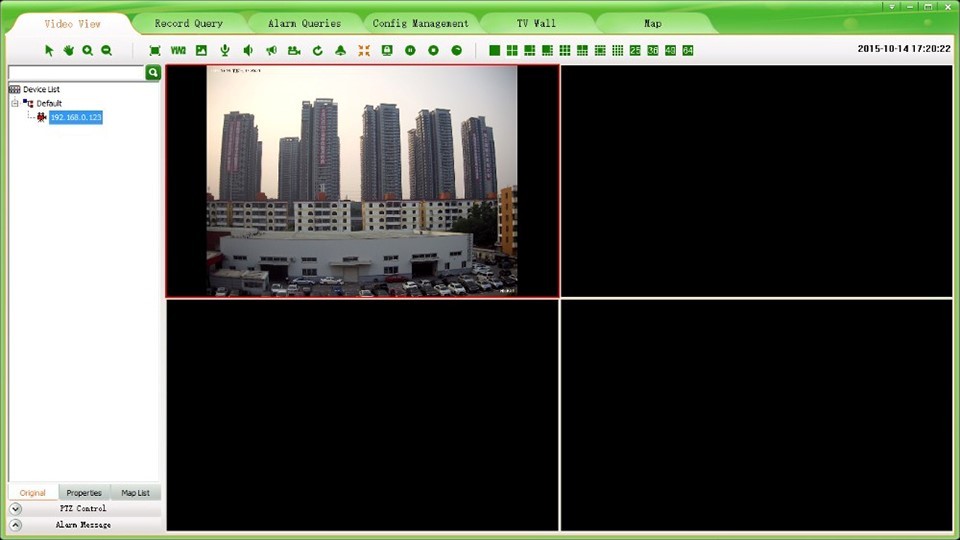Select the arrow pointer tool
The width and height of the screenshot is (960, 540).
(49, 50)
